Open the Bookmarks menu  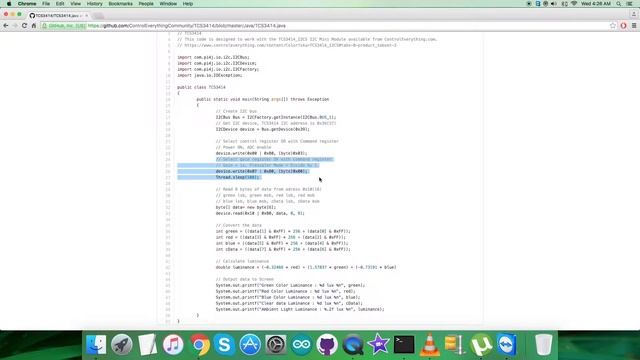pos(120,4)
